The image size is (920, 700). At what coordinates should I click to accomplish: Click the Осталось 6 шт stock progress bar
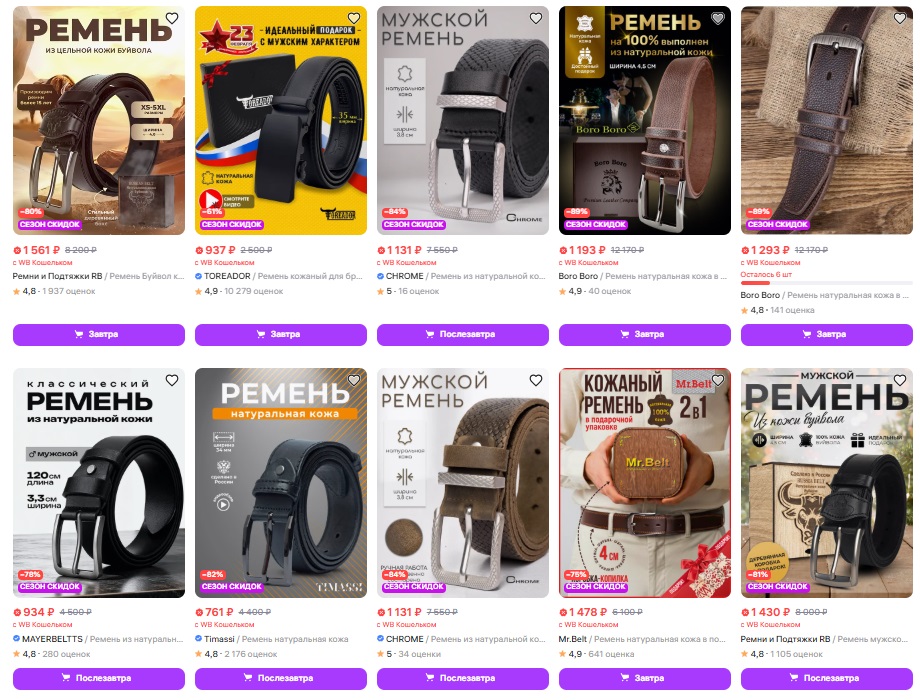826,283
